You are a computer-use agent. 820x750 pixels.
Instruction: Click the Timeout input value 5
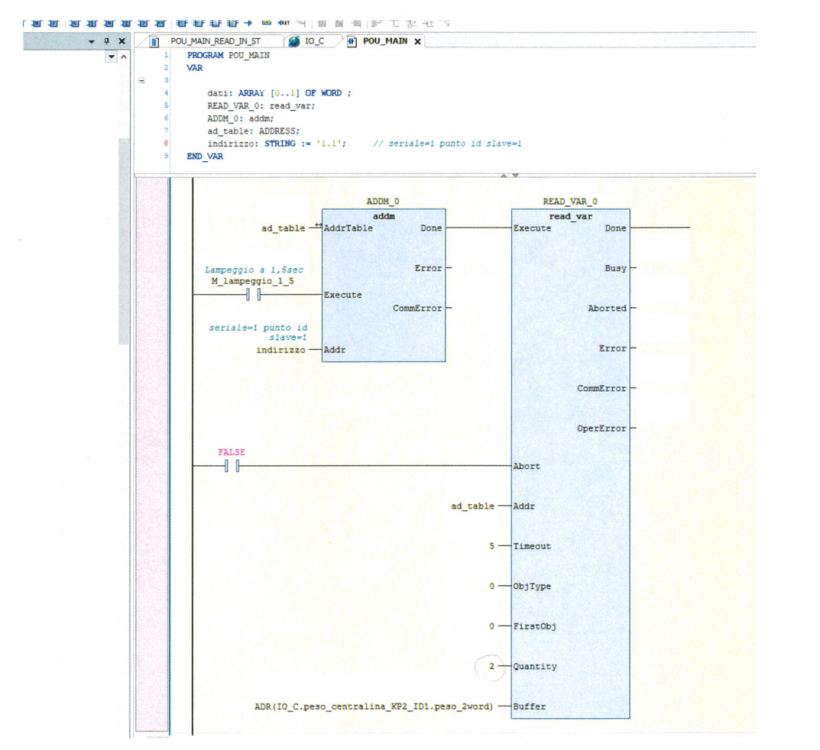pyautogui.click(x=492, y=547)
